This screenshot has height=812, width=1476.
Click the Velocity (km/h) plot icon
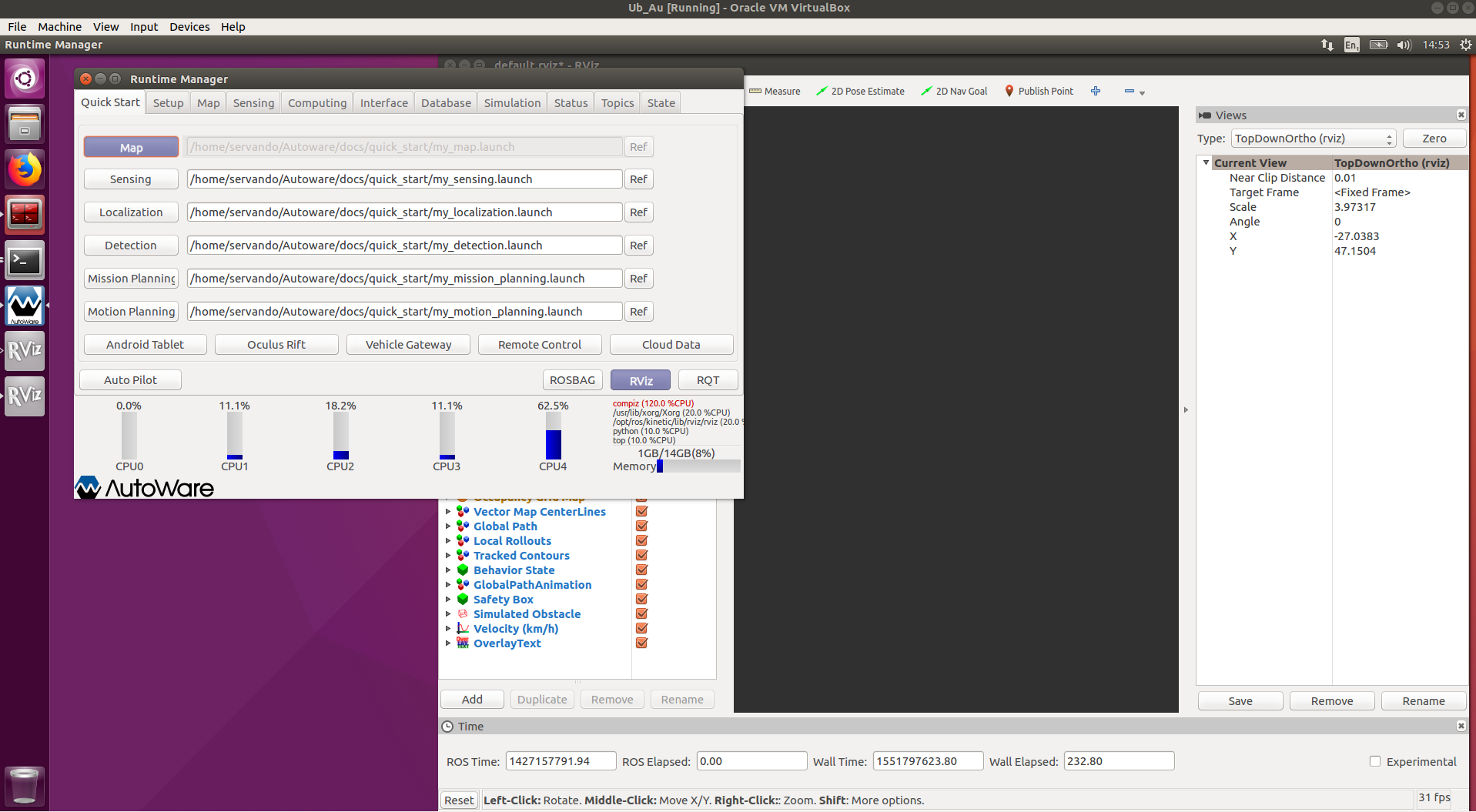(x=463, y=628)
